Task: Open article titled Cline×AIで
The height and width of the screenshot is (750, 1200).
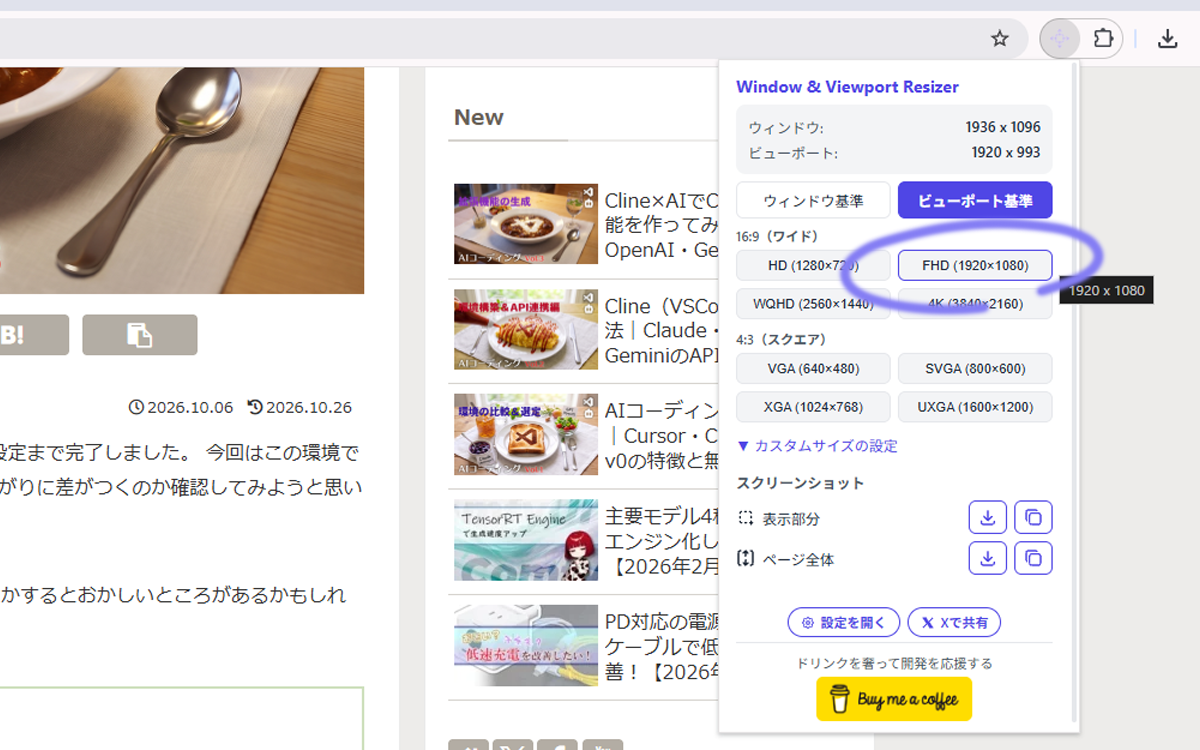Action: pyautogui.click(x=661, y=224)
